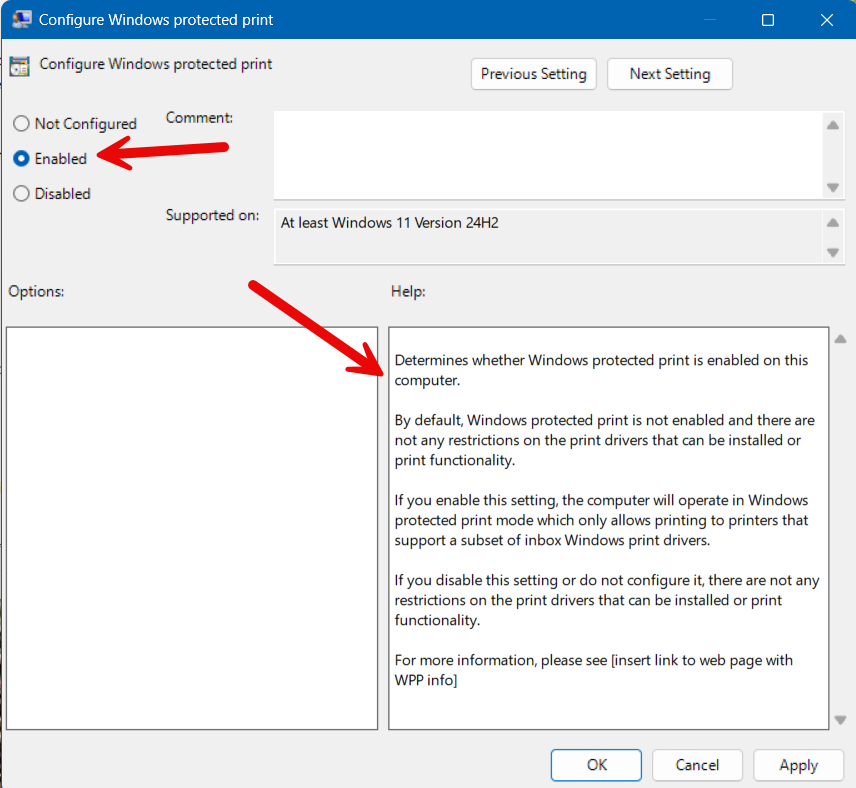Confirm with the OK button
This screenshot has width=856, height=788.
(x=596, y=765)
